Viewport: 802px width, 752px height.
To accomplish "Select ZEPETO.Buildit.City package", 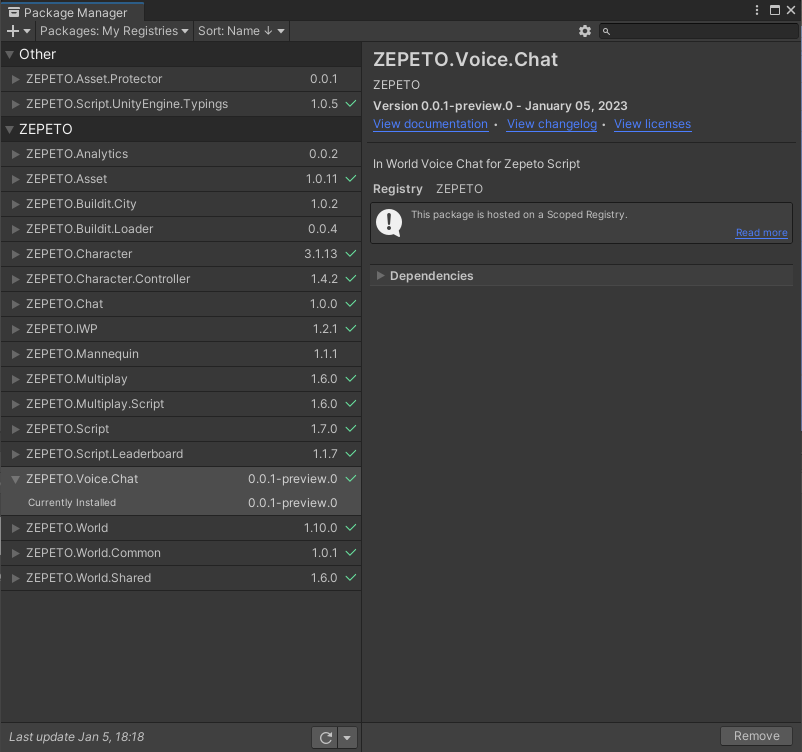I will pos(181,204).
